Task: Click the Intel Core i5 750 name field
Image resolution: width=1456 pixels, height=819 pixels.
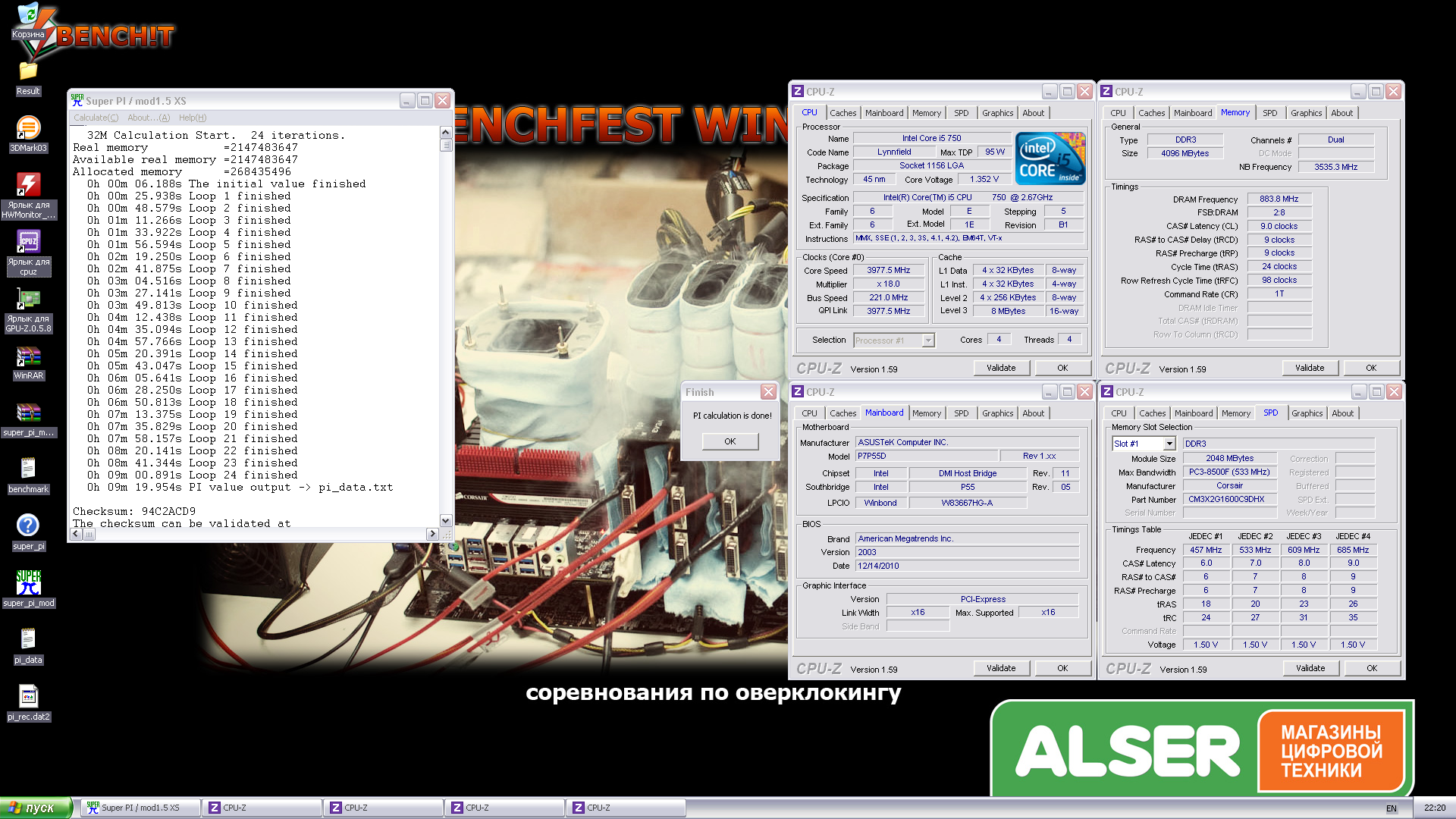Action: pyautogui.click(x=932, y=139)
